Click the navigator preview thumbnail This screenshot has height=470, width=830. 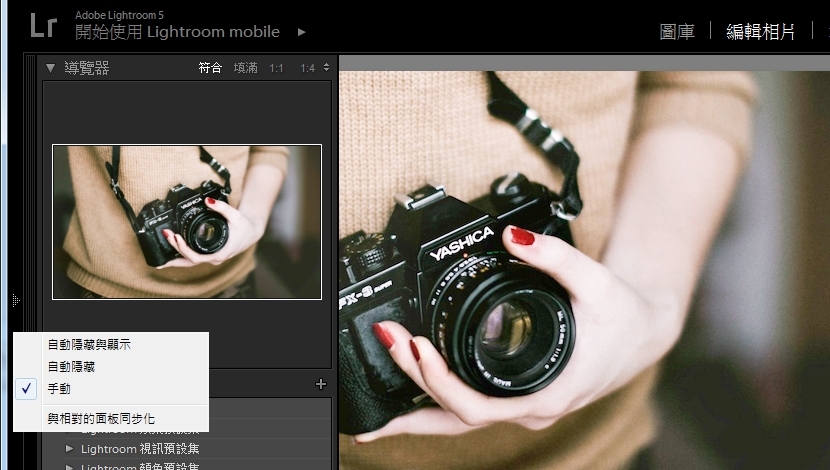coord(187,222)
